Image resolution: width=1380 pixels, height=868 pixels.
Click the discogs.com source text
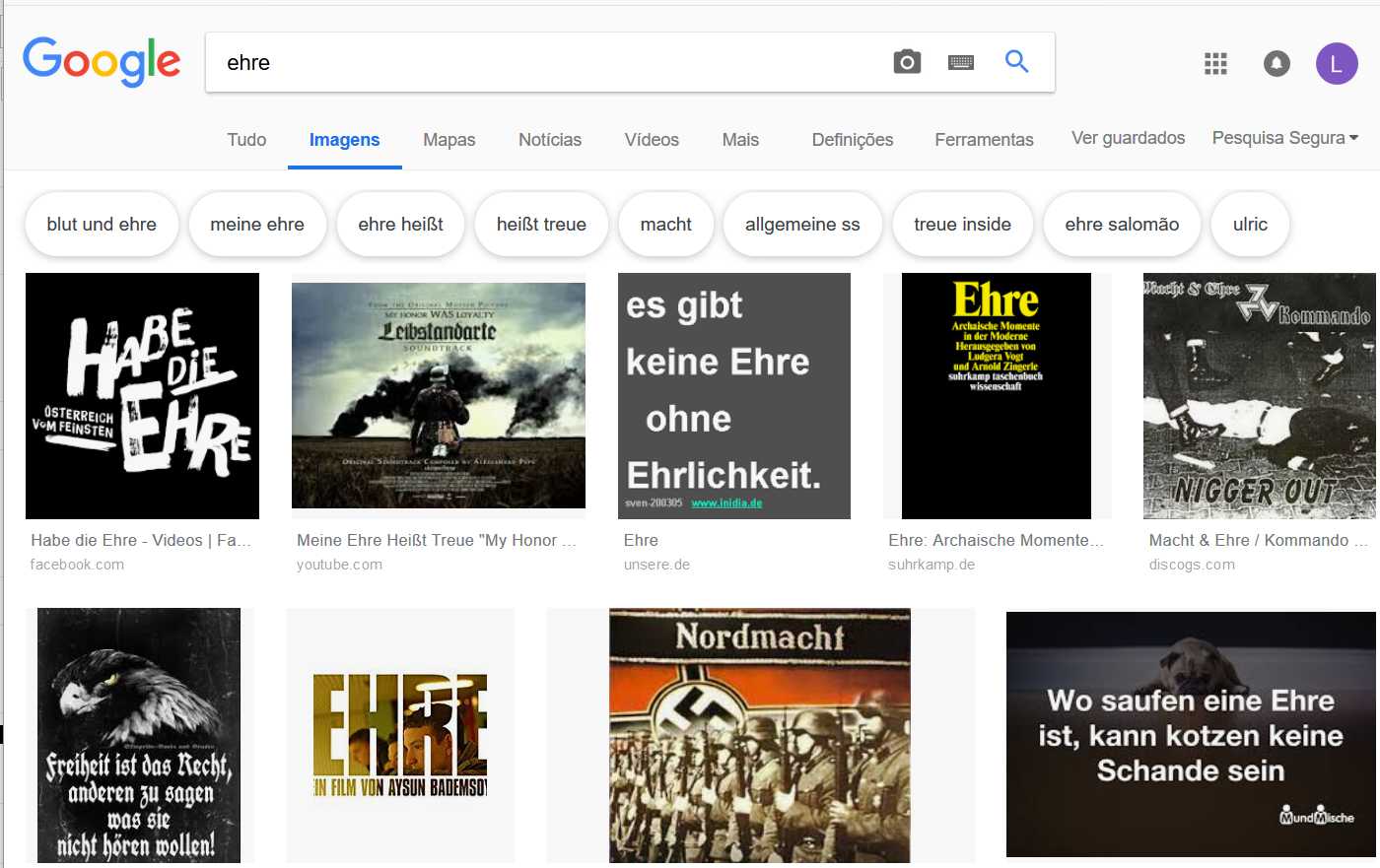coord(1192,565)
